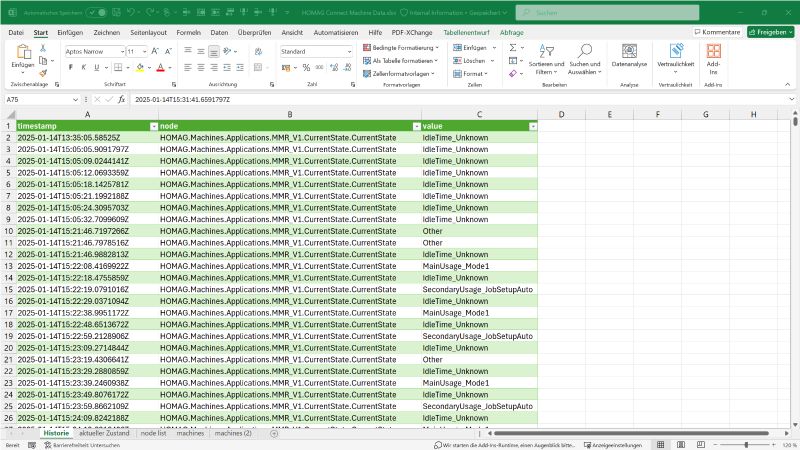800x450 pixels.
Task: Apply font color letter A icon
Action: 160,67
